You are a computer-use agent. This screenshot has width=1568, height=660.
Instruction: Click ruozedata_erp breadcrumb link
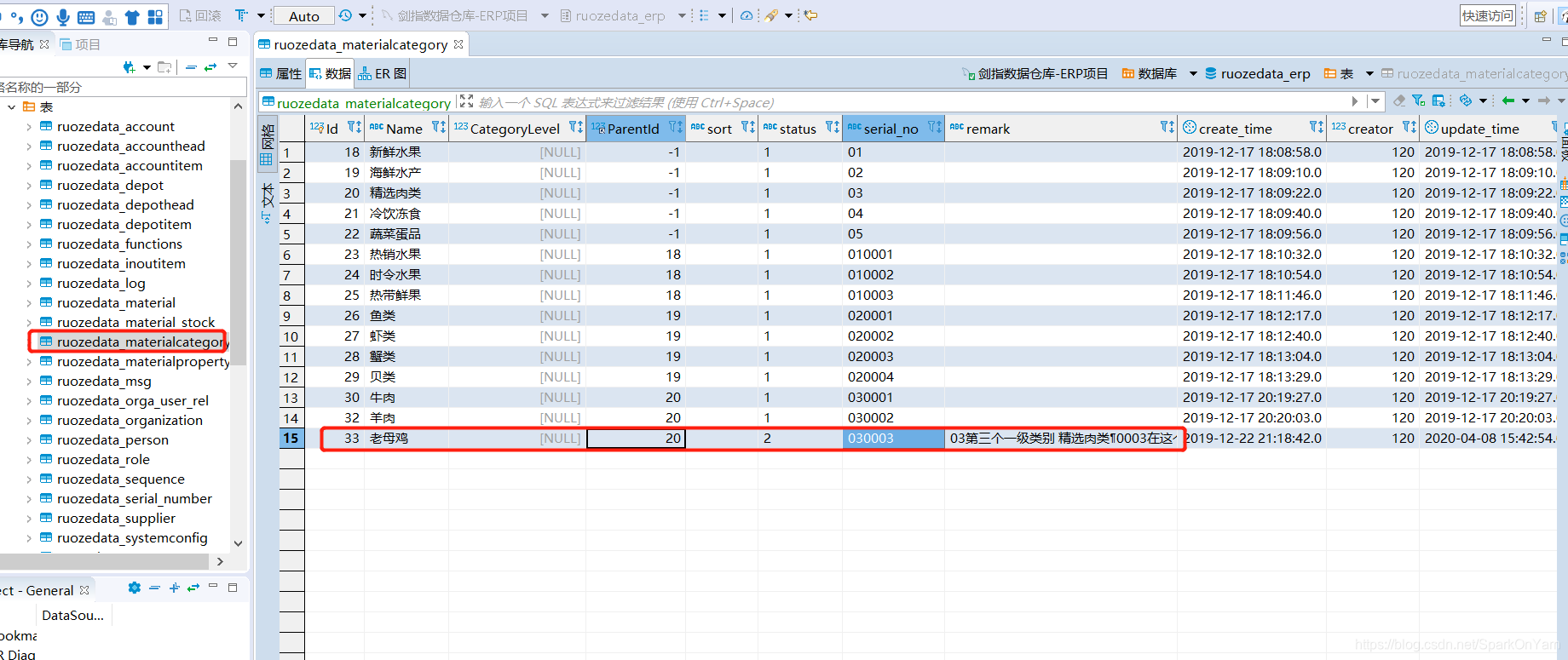1258,74
